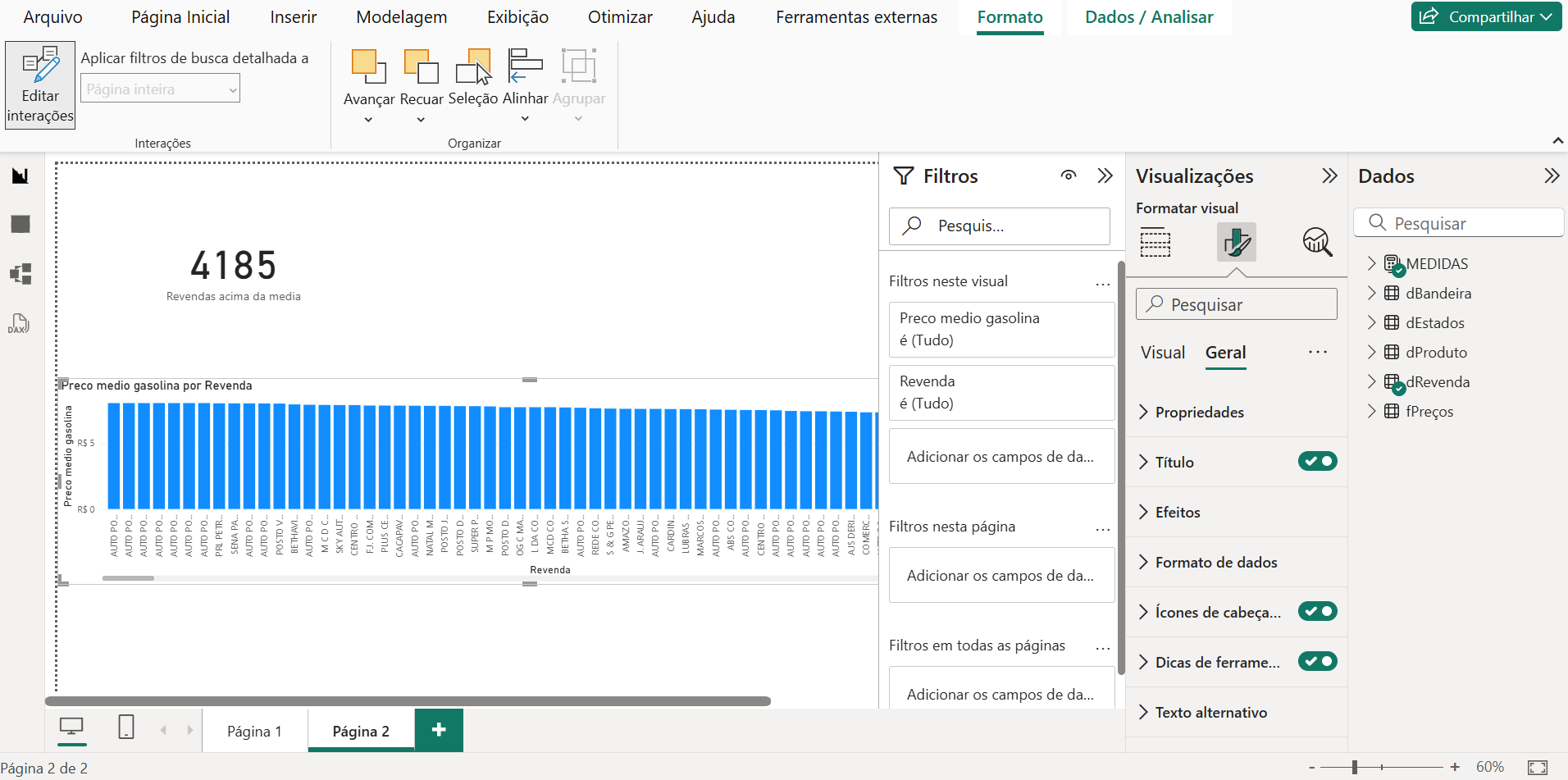1568x780 pixels.
Task: Click the zoom slider handle
Action: click(1355, 767)
